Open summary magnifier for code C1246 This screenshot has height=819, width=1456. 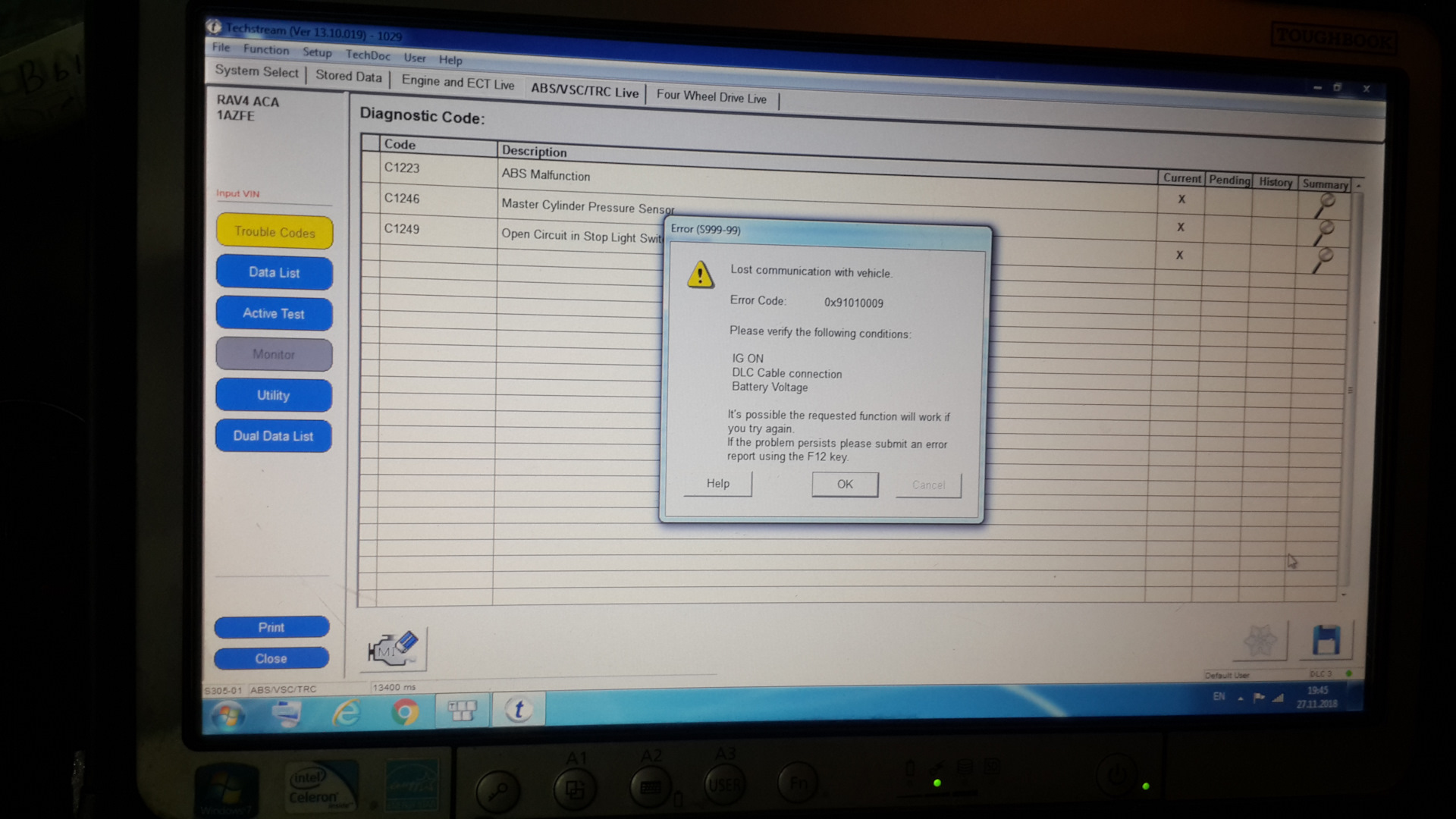point(1324,231)
